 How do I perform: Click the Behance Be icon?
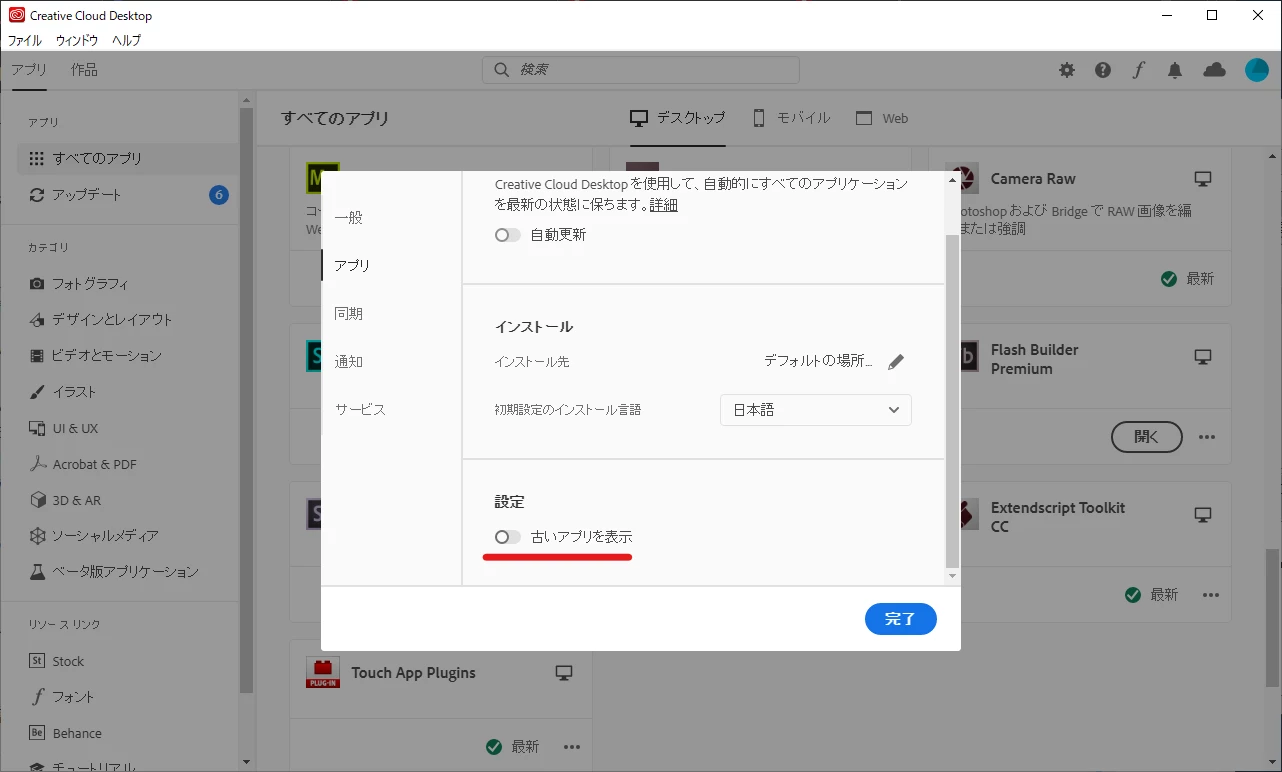click(x=37, y=733)
